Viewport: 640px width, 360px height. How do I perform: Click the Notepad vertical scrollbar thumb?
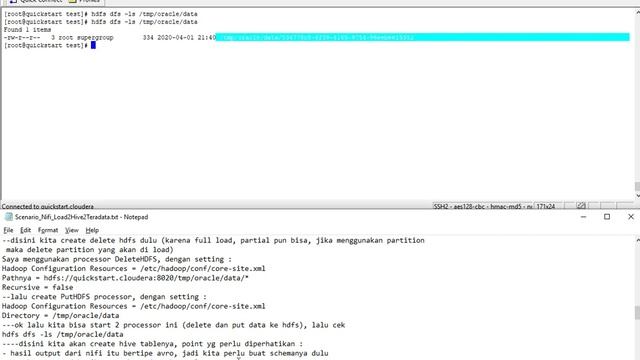[x=637, y=313]
